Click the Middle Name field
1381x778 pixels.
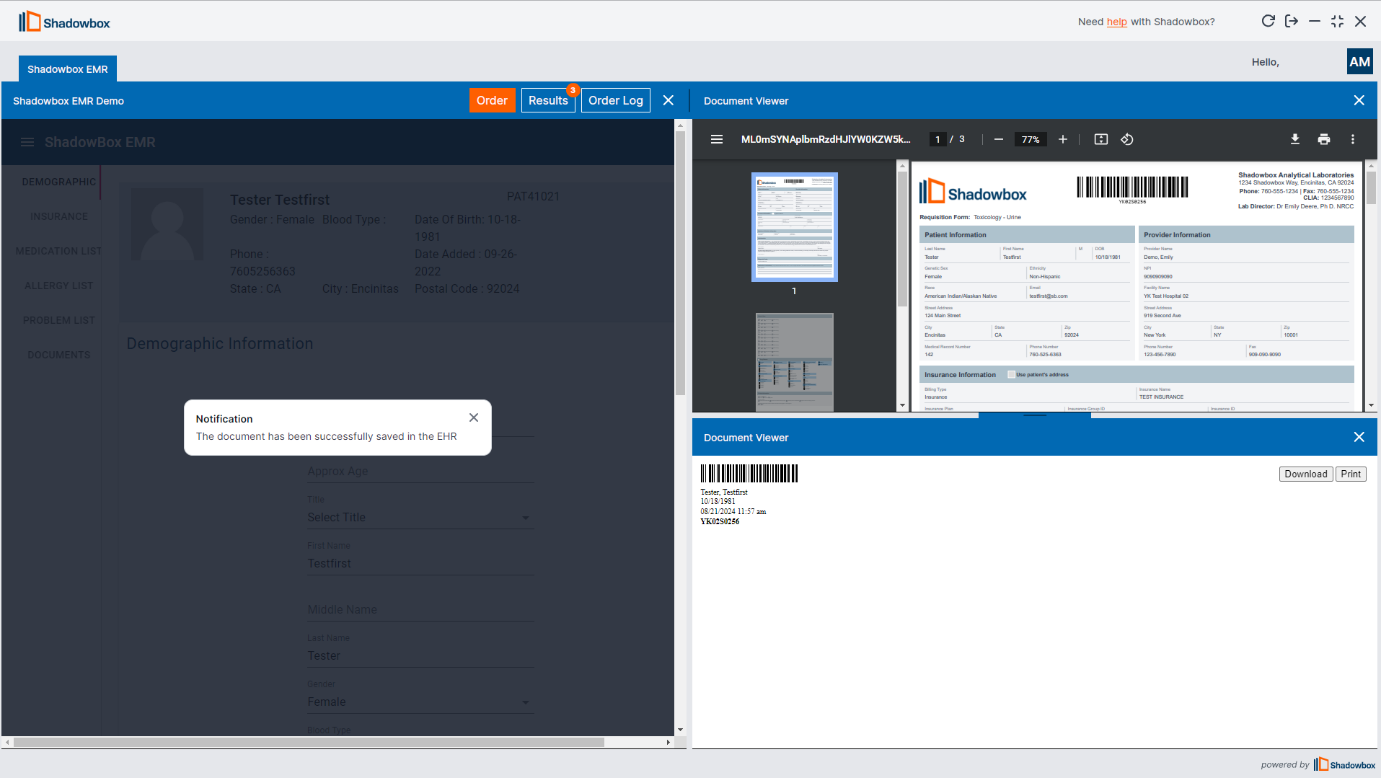pyautogui.click(x=420, y=609)
